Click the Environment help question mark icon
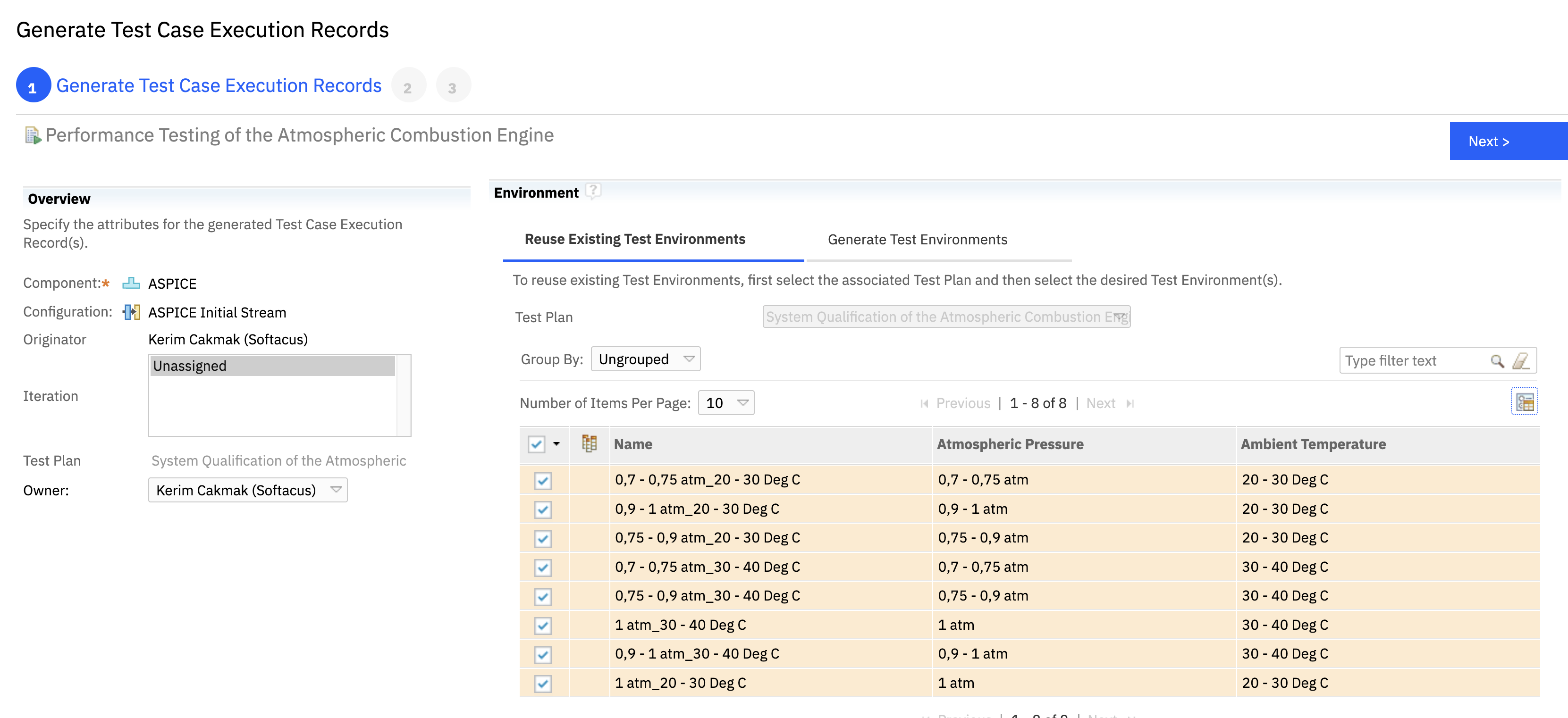 (593, 192)
